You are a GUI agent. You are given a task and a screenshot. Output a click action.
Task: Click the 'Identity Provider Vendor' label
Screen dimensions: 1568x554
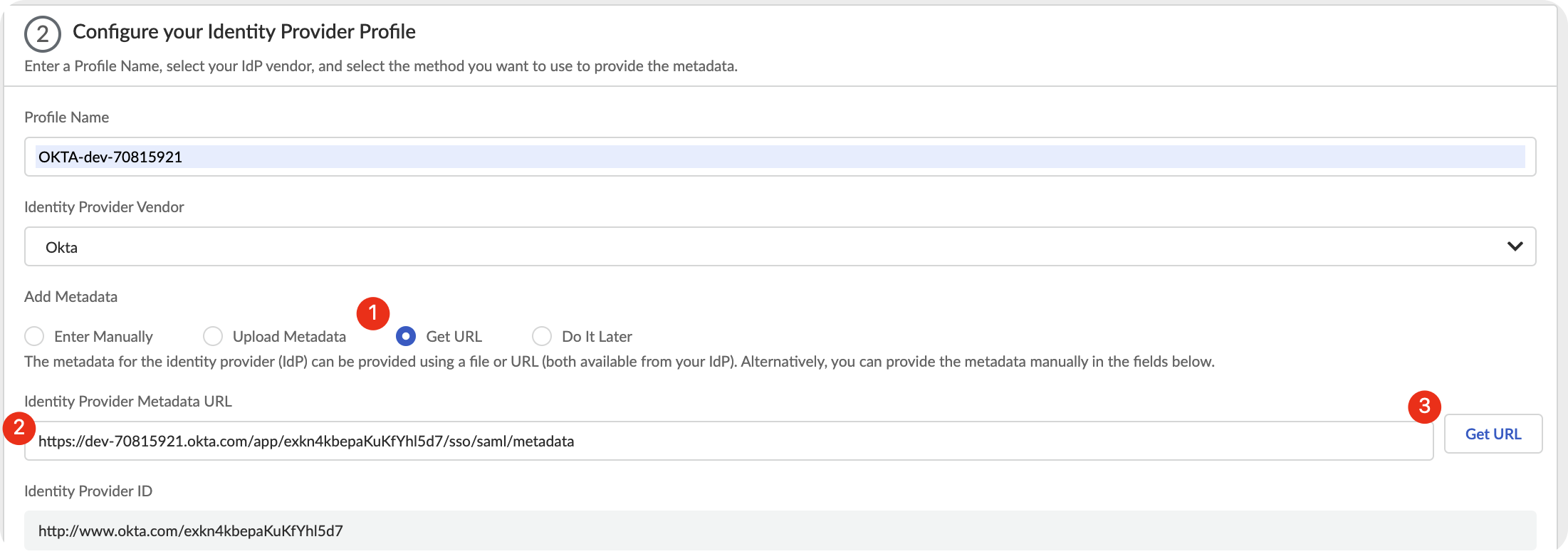pos(104,207)
